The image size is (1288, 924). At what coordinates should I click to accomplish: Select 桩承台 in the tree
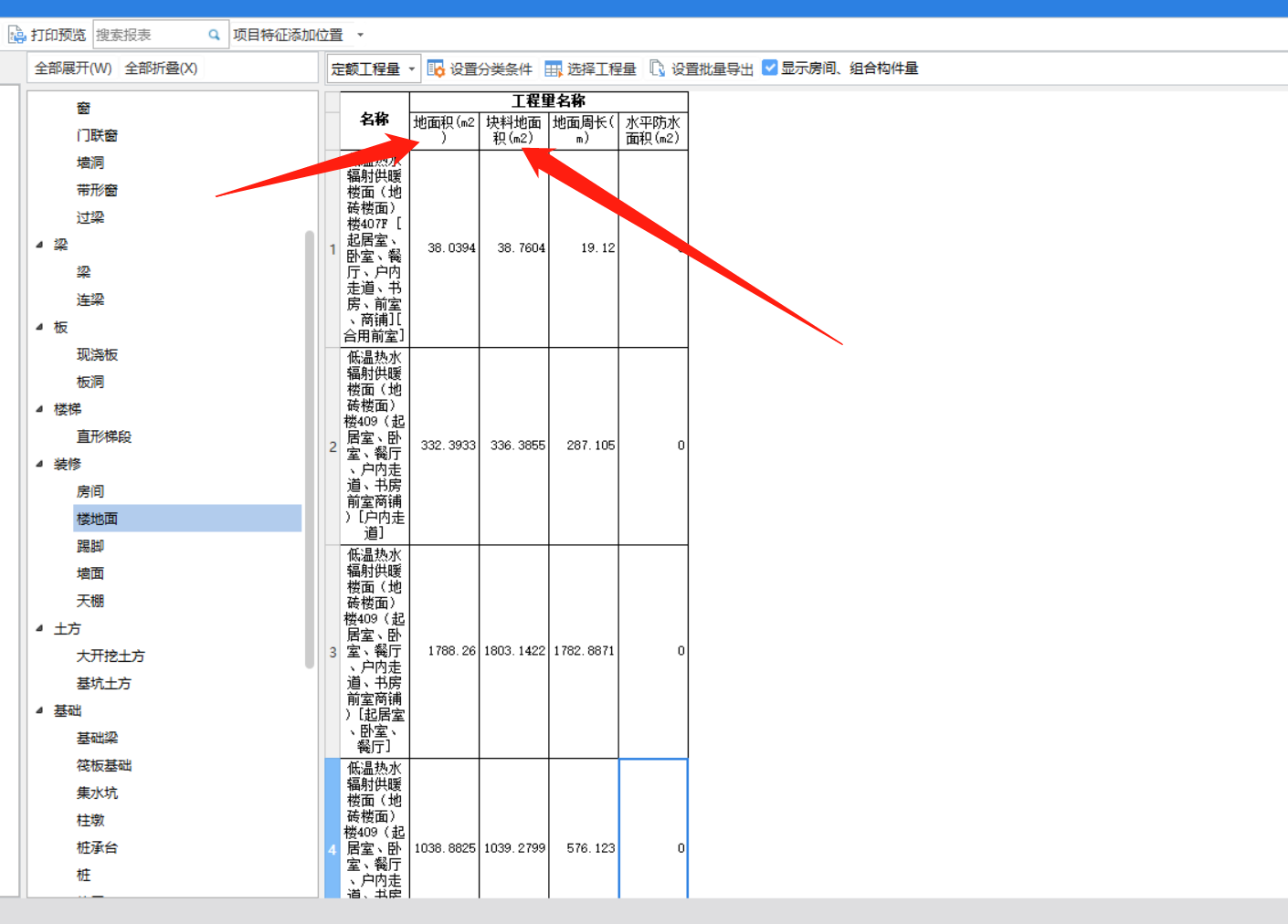pos(97,847)
